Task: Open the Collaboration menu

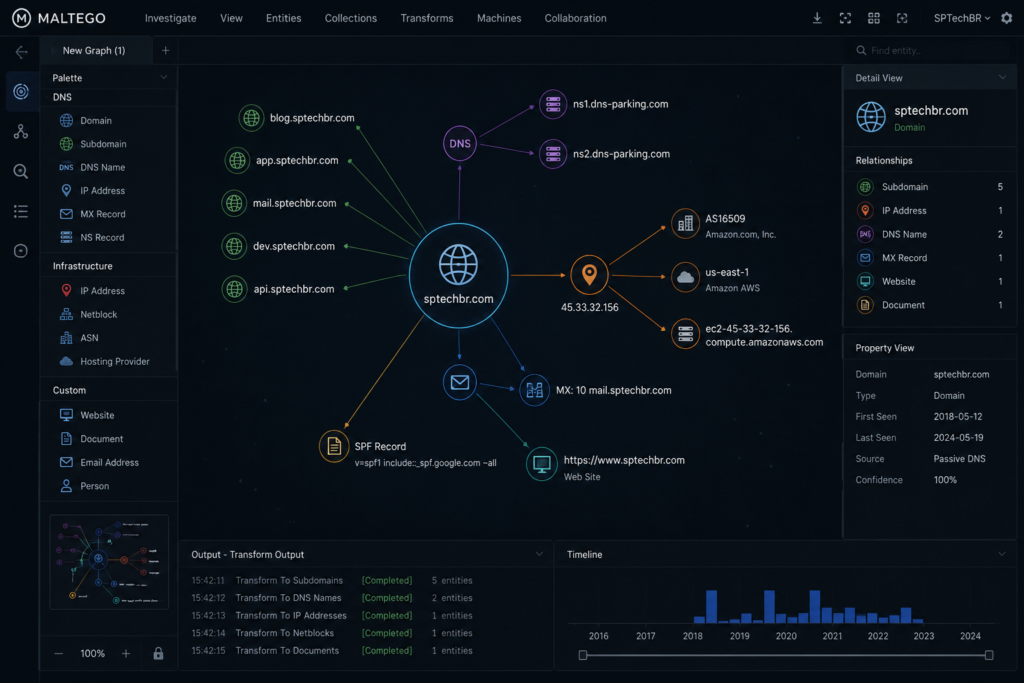Action: tap(575, 18)
